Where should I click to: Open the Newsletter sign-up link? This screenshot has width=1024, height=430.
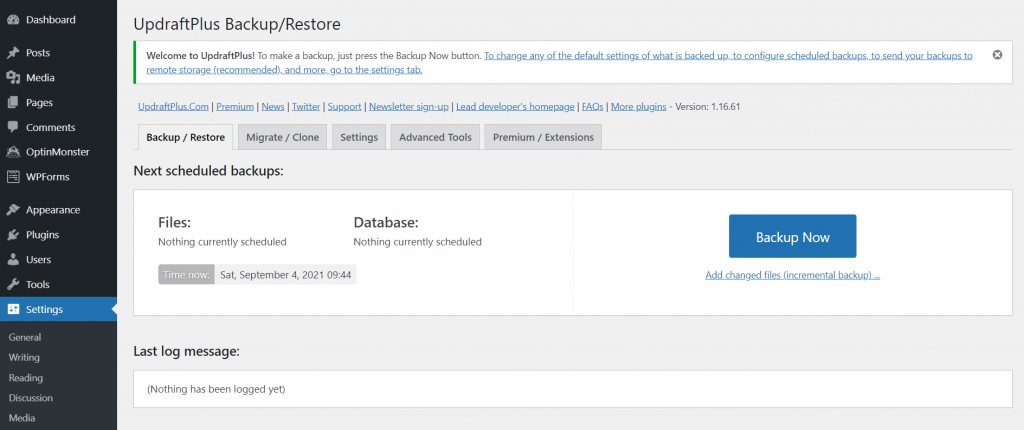coord(409,107)
